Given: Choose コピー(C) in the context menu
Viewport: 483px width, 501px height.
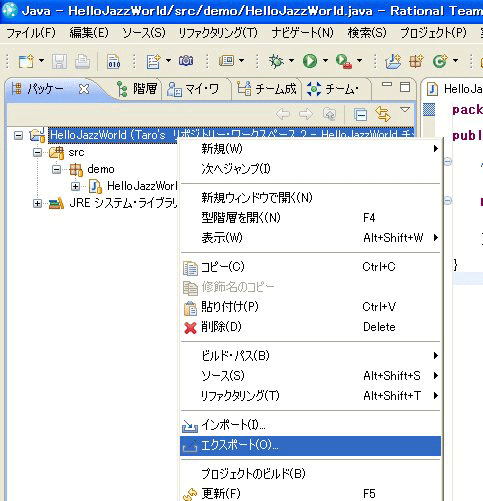Looking at the screenshot, I should [310, 267].
